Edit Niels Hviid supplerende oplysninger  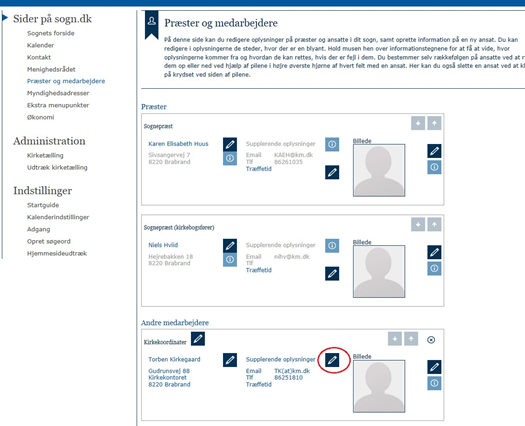(332, 274)
